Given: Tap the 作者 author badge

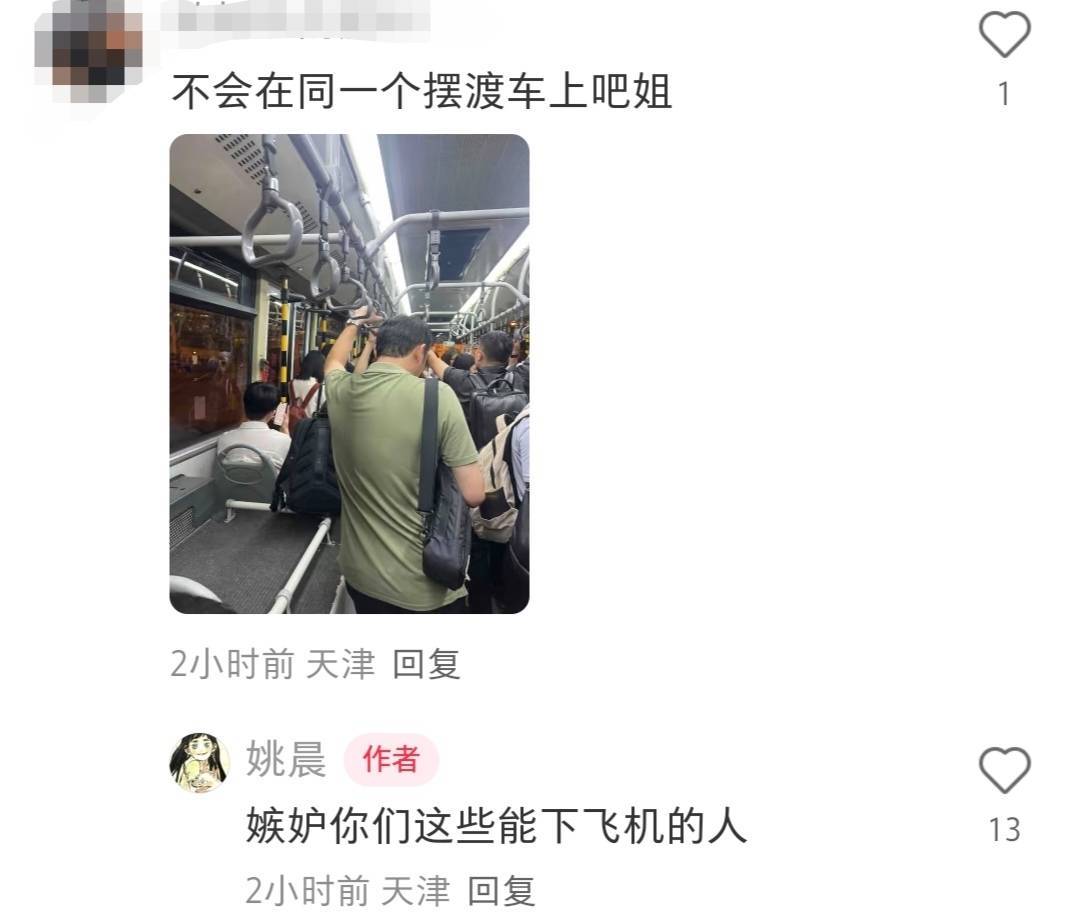Looking at the screenshot, I should point(391,759).
